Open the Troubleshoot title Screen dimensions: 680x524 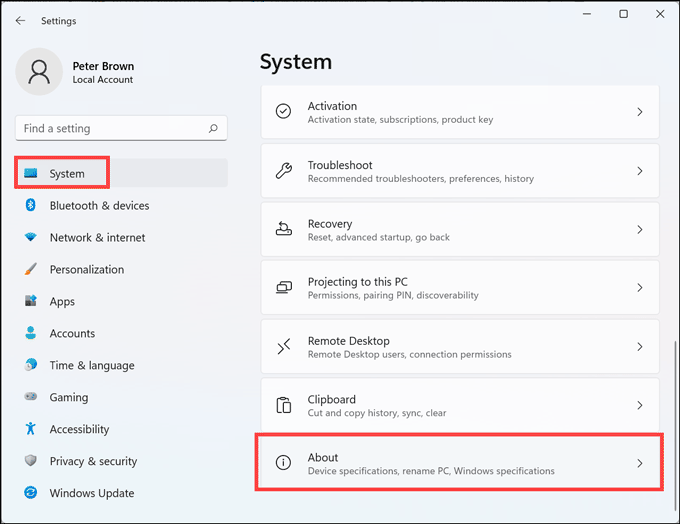tap(340, 165)
